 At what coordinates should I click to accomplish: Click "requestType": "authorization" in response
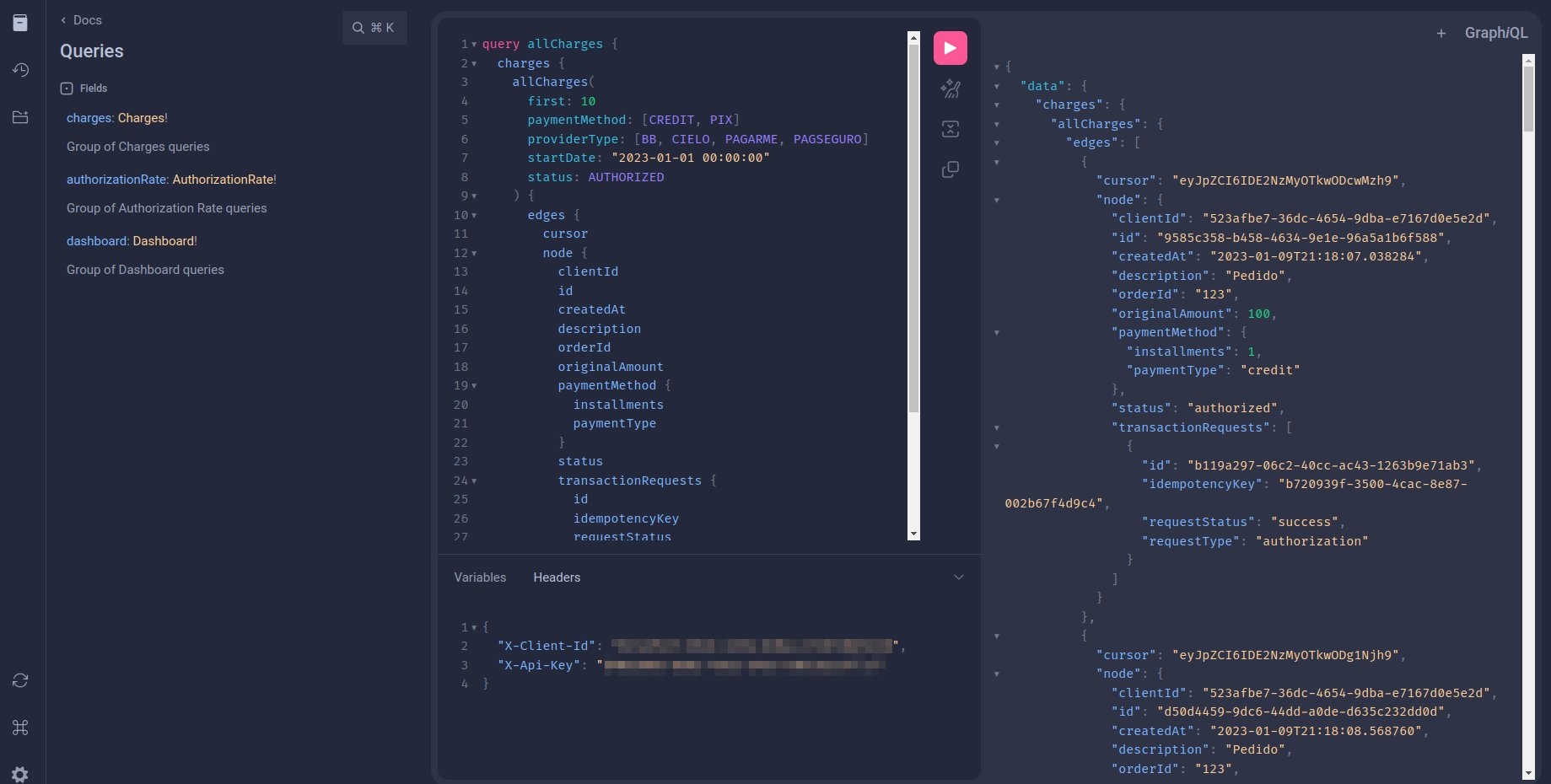coord(1255,541)
